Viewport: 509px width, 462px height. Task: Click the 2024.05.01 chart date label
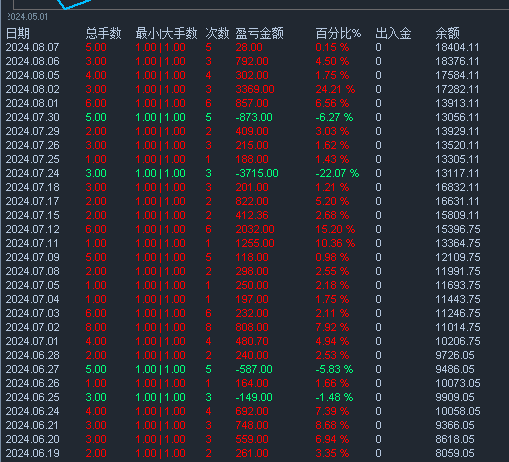coord(28,17)
